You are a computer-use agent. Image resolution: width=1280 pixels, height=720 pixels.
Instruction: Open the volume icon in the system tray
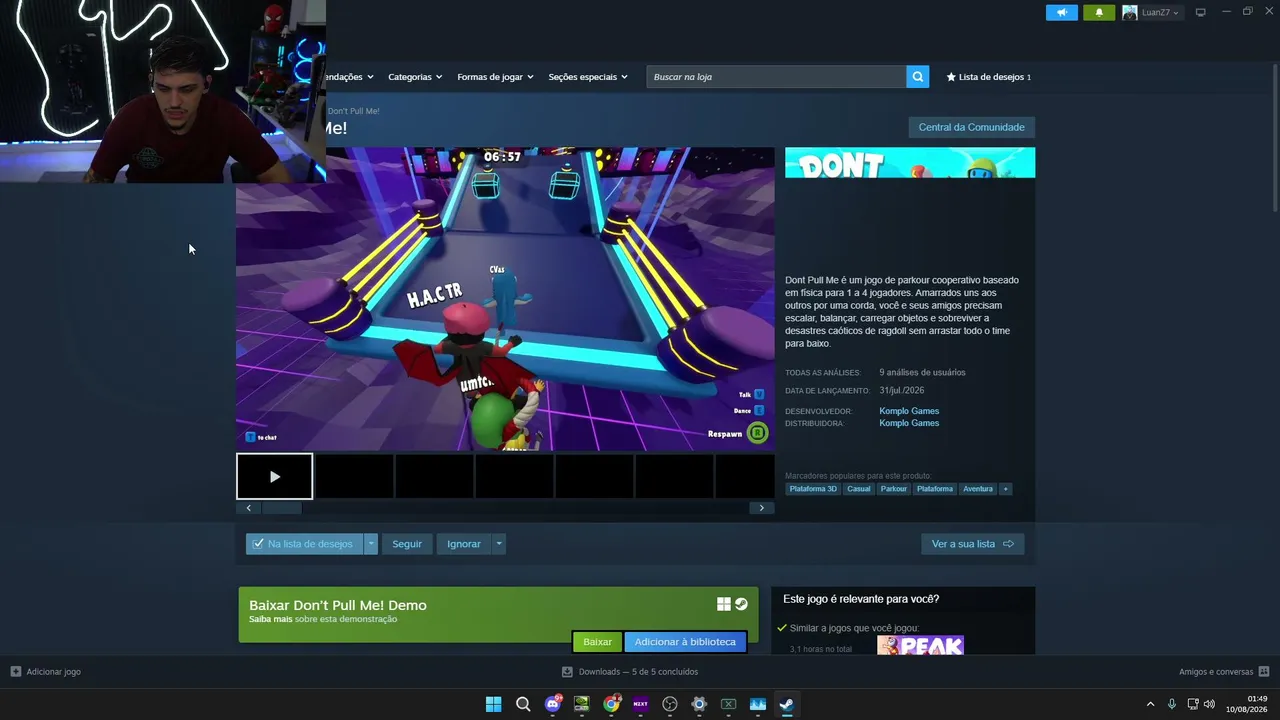pos(1209,704)
